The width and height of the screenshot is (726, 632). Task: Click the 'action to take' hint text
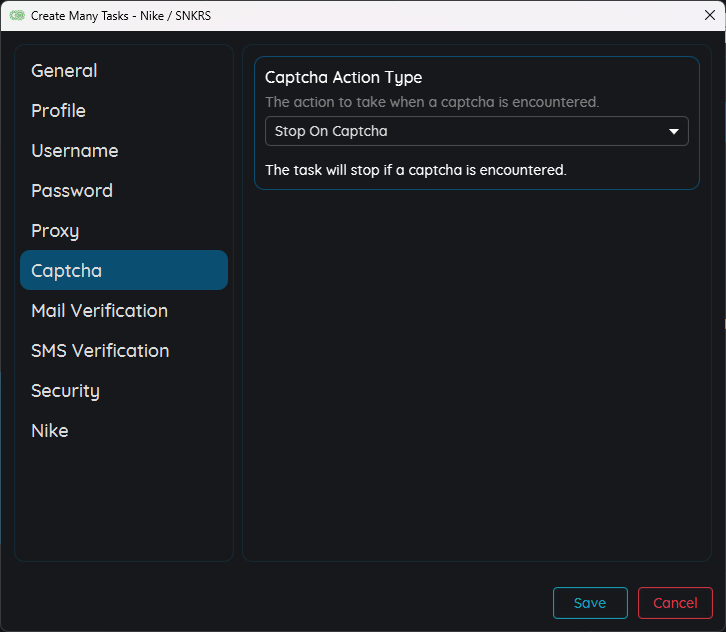pyautogui.click(x=431, y=102)
